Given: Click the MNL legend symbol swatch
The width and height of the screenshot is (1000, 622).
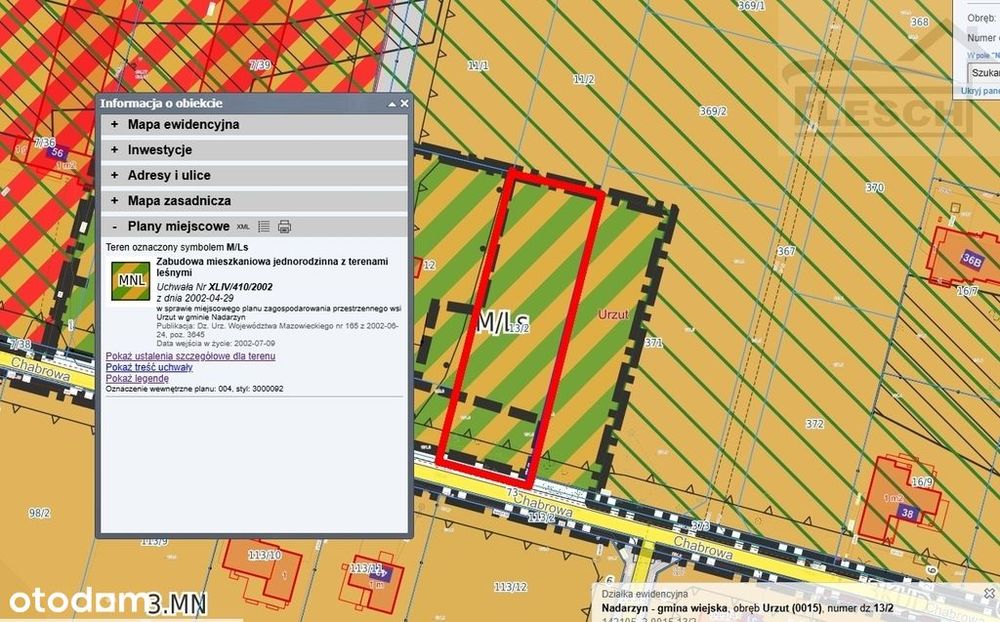Looking at the screenshot, I should [x=131, y=281].
